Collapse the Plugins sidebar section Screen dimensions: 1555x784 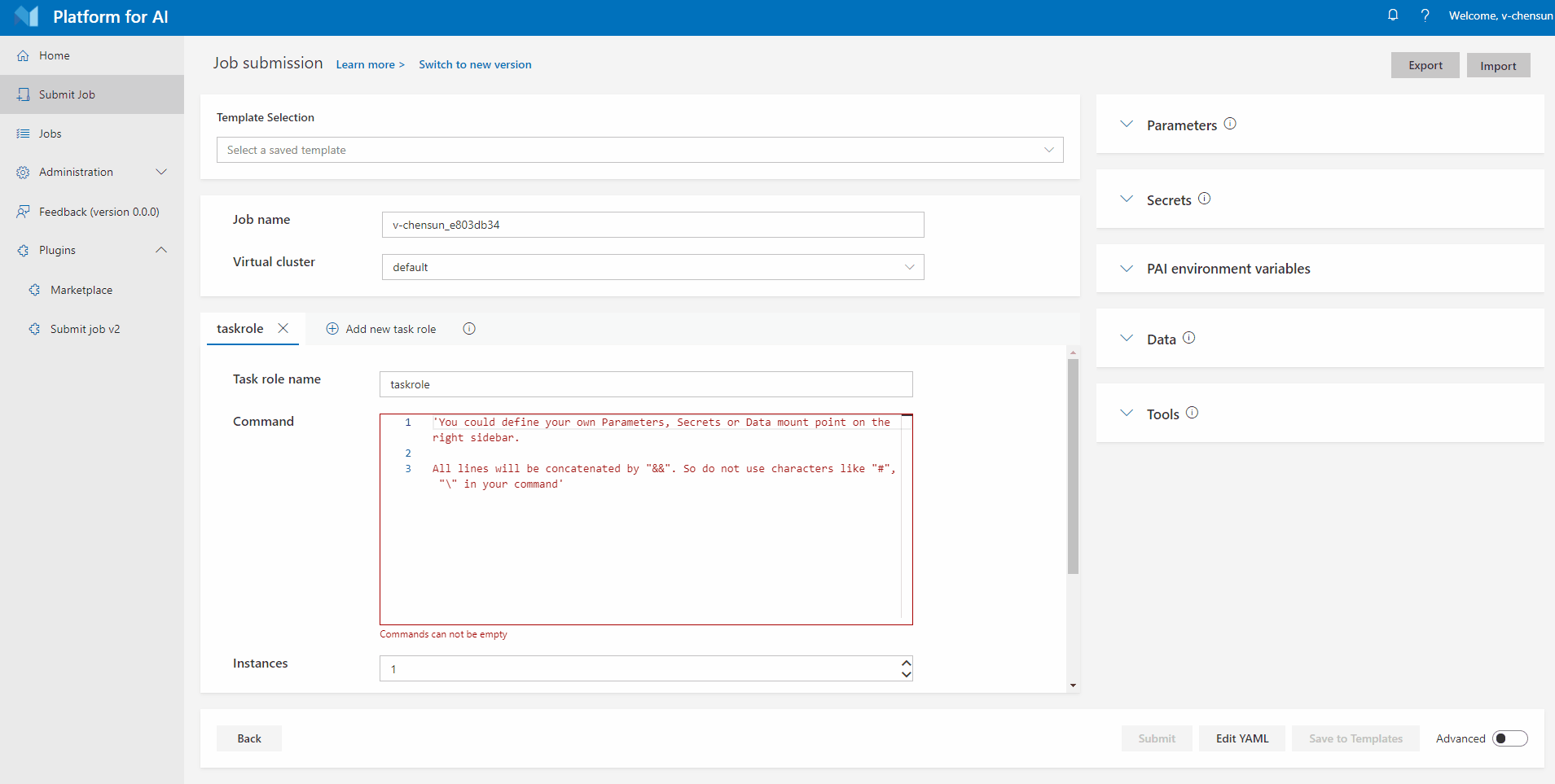160,250
